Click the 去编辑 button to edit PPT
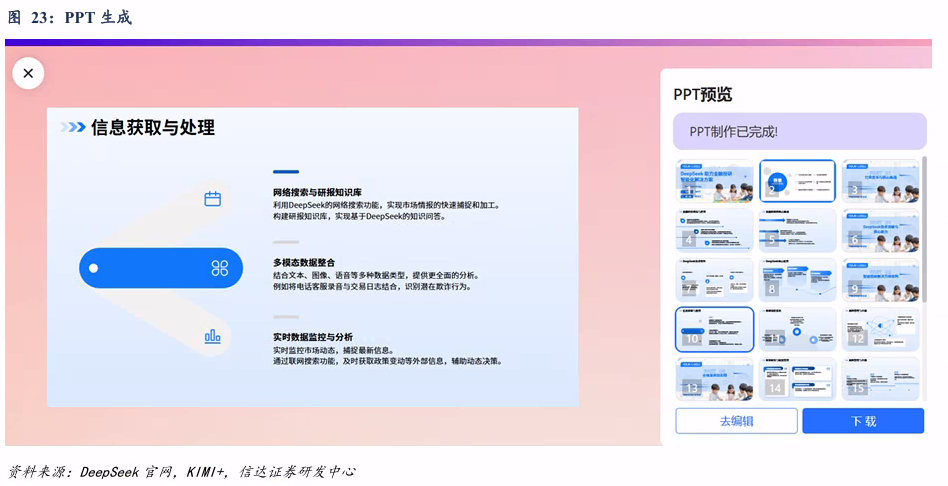This screenshot has height=486, width=948. pos(736,421)
